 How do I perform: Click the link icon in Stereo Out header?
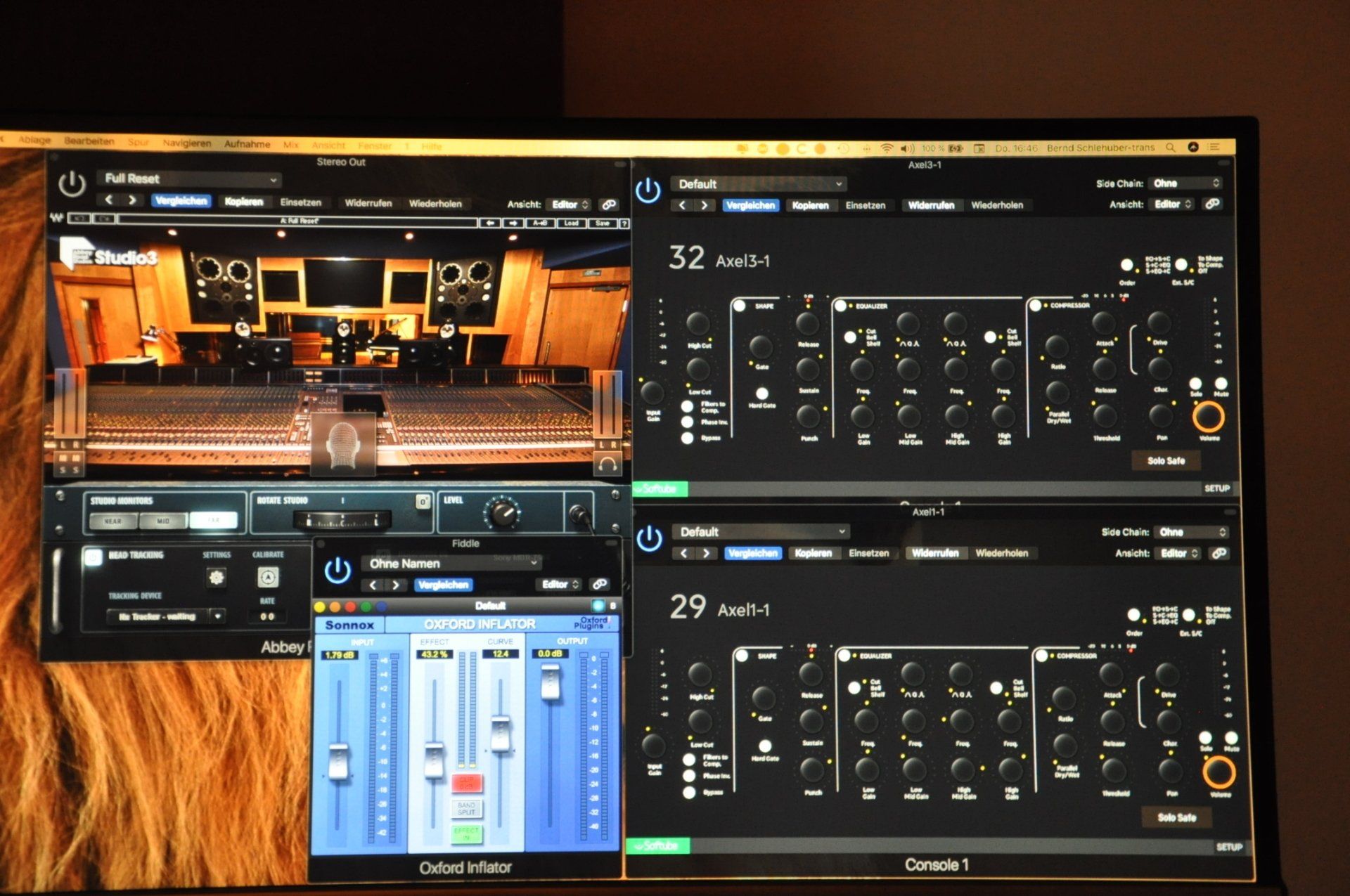(609, 204)
